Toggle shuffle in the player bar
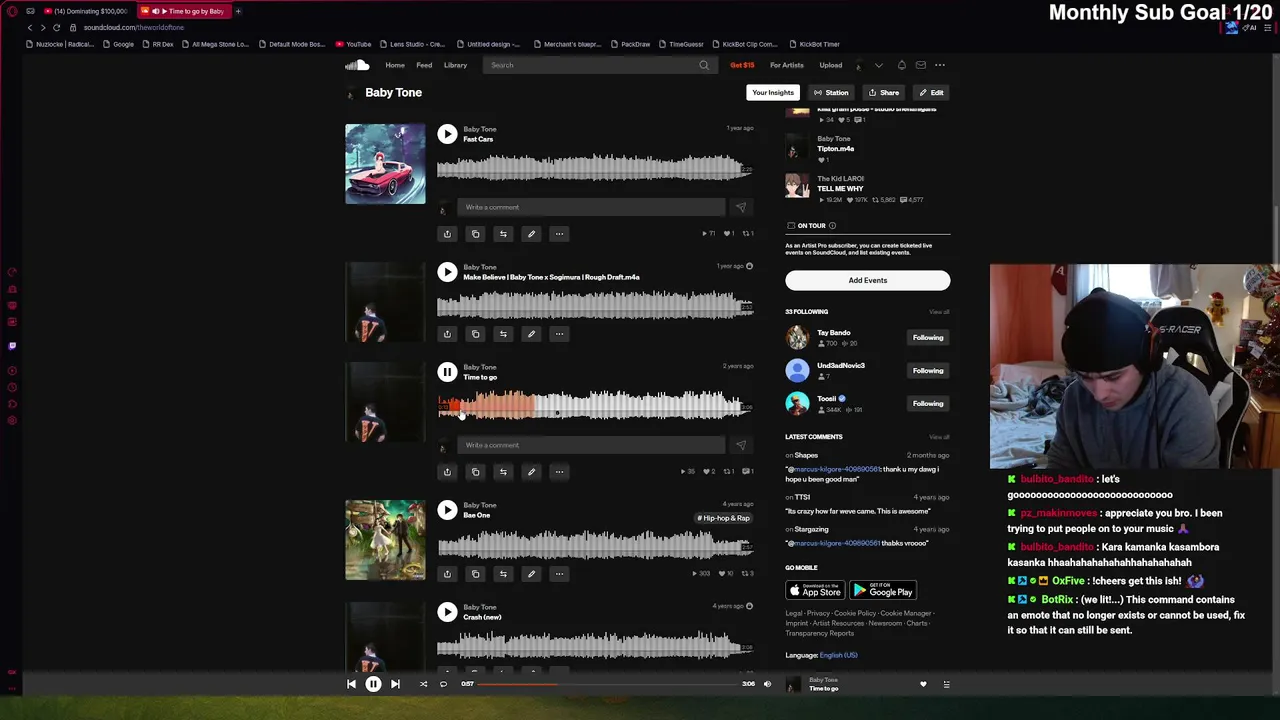This screenshot has width=1280, height=720. pyautogui.click(x=423, y=684)
